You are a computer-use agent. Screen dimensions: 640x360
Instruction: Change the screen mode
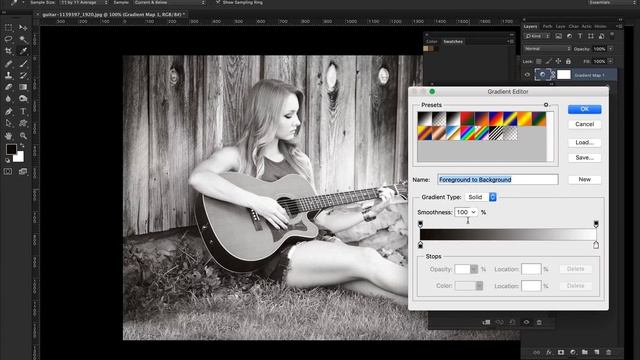[x=23, y=171]
